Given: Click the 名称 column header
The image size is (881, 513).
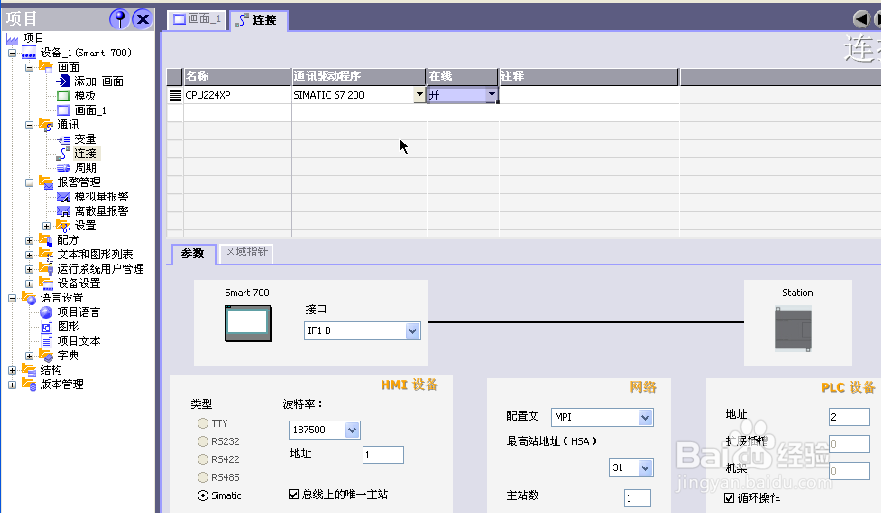Looking at the screenshot, I should click(237, 76).
